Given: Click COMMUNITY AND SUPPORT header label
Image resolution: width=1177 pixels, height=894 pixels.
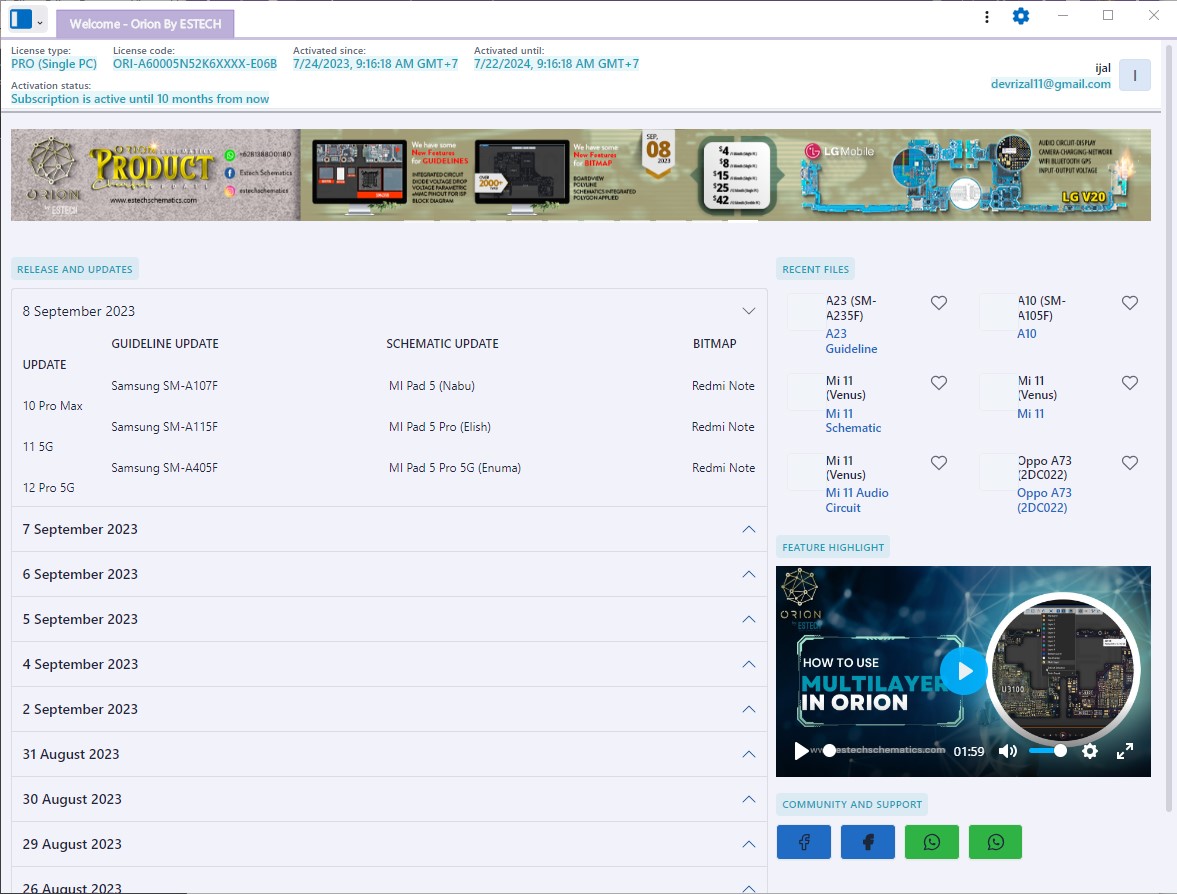Looking at the screenshot, I should point(852,804).
